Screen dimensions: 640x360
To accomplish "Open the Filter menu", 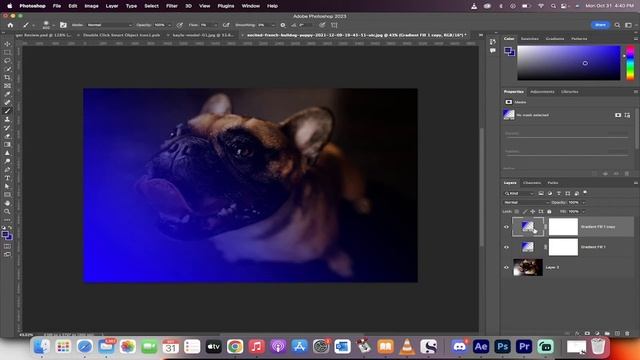I will click(x=172, y=6).
